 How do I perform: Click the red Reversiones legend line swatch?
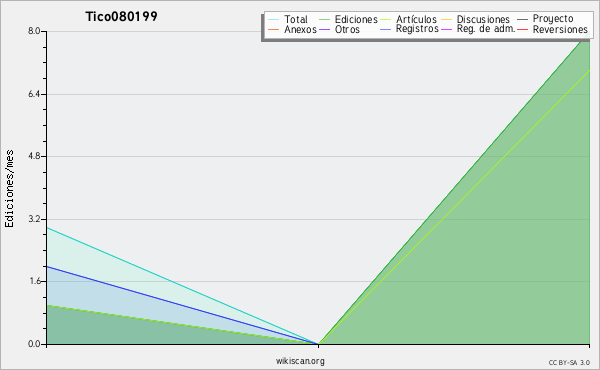click(x=523, y=29)
